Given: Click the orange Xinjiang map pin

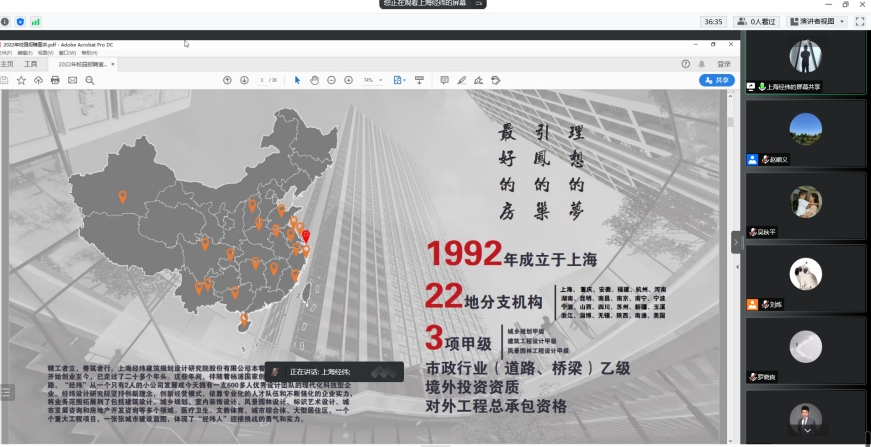Looking at the screenshot, I should click(122, 197).
